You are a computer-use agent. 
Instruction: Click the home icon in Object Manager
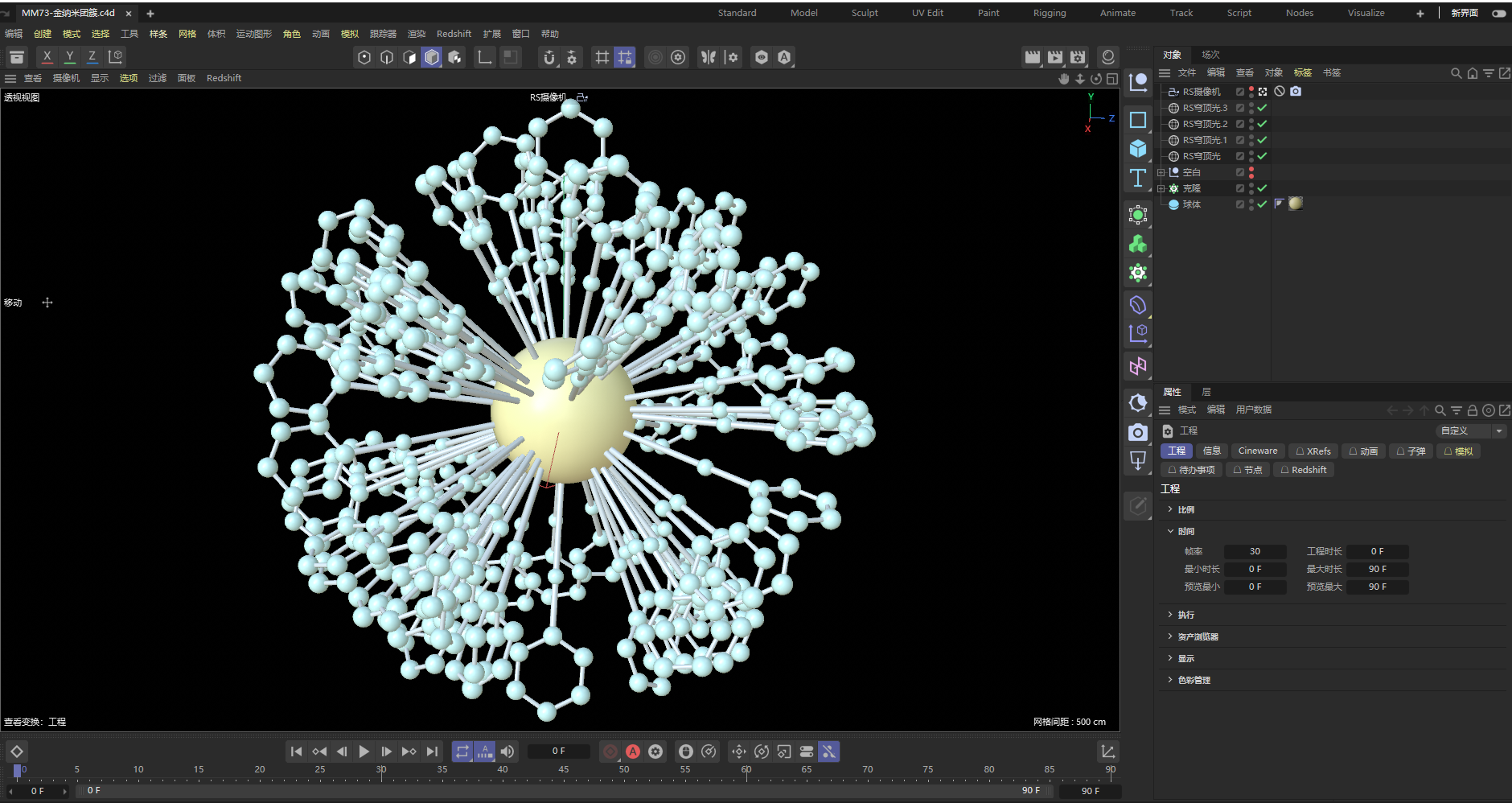1472,73
